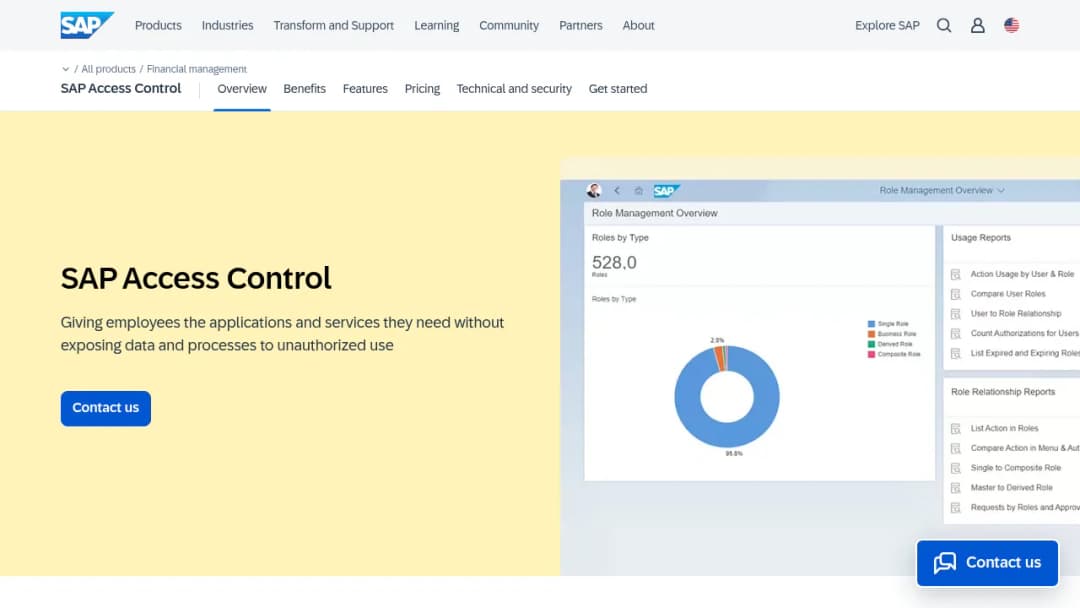Click the Single to Composite Role text
1080x608 pixels.
click(1015, 468)
